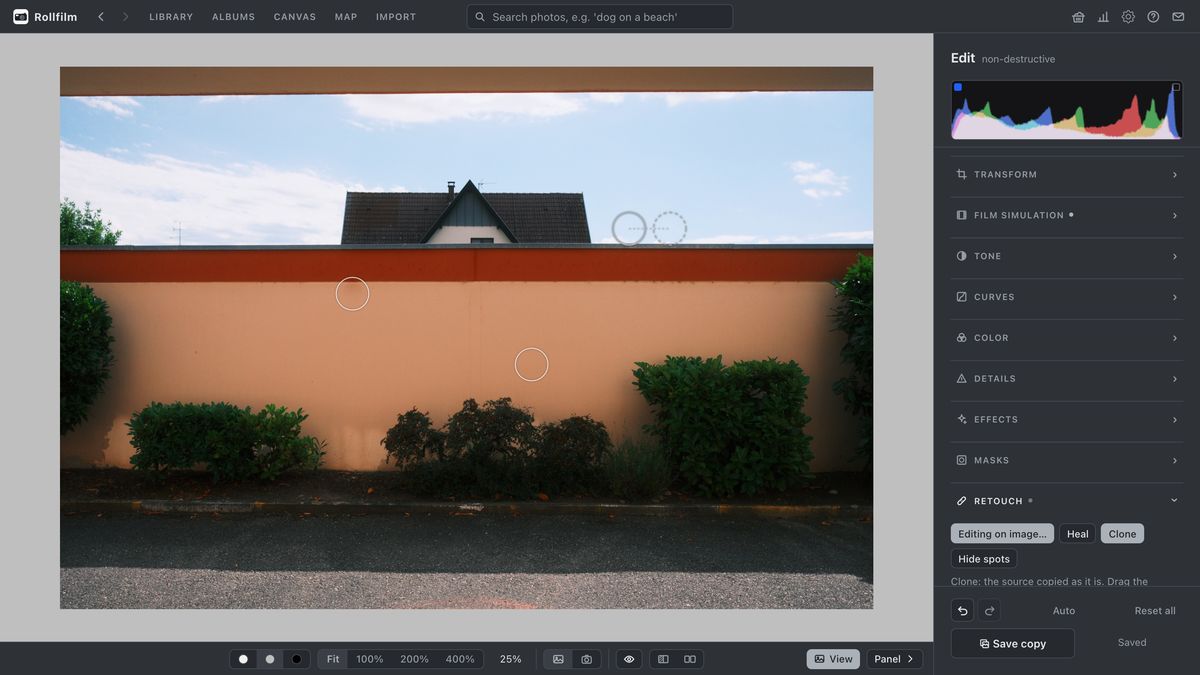Set zoom to 400%
1200x675 pixels.
(460, 659)
